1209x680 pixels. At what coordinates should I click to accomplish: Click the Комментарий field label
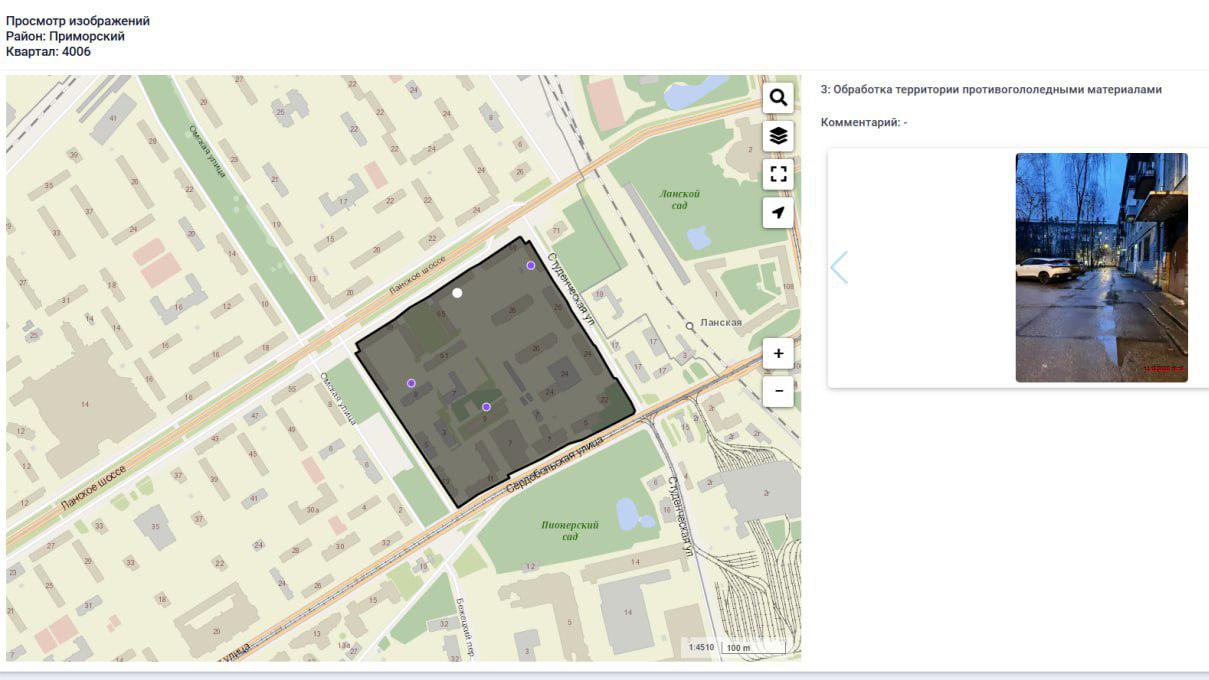[863, 123]
